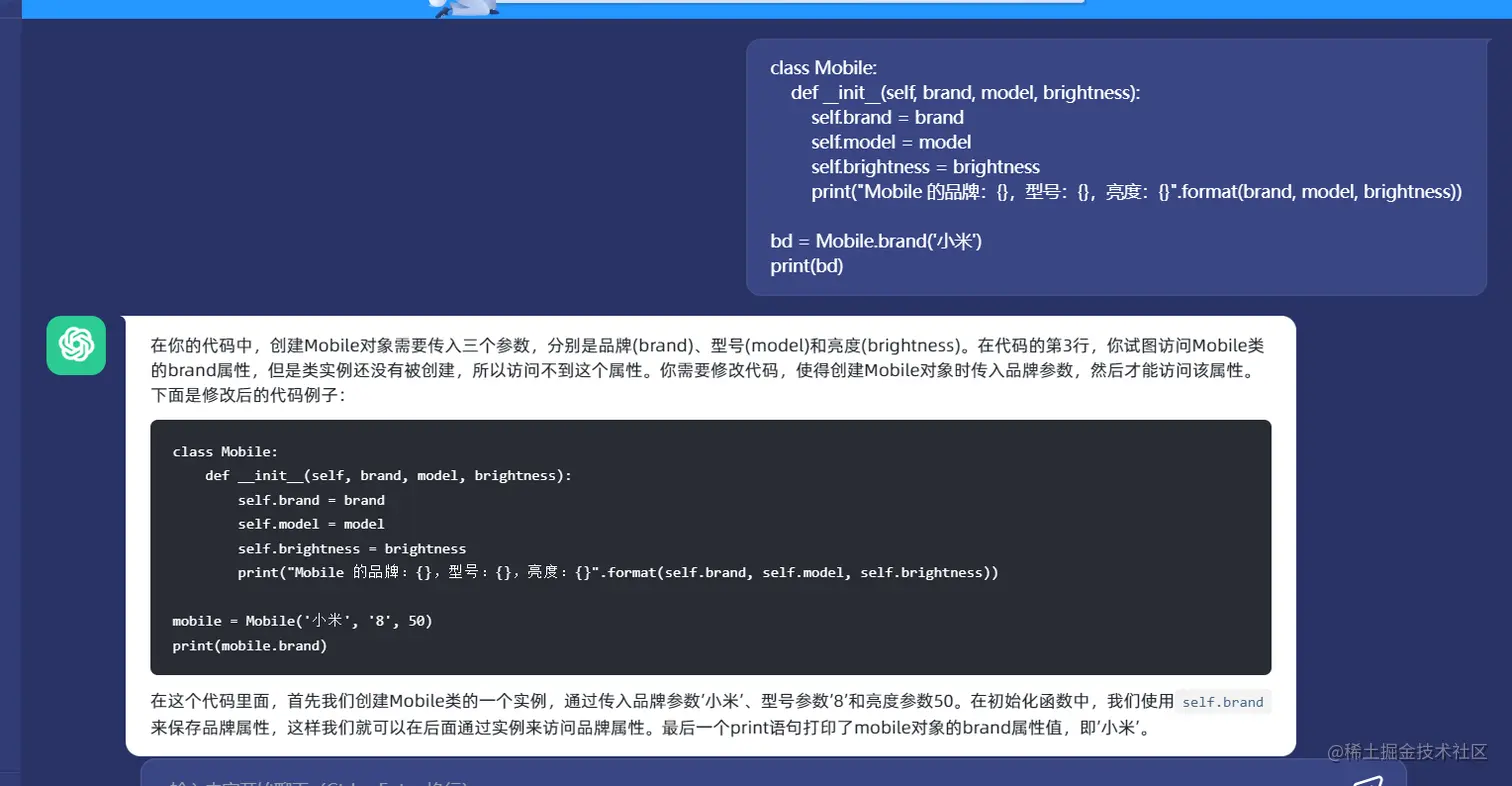
Task: Click the '.format(self.brand, self.model, self.brightness)' print line
Action: 618,573
